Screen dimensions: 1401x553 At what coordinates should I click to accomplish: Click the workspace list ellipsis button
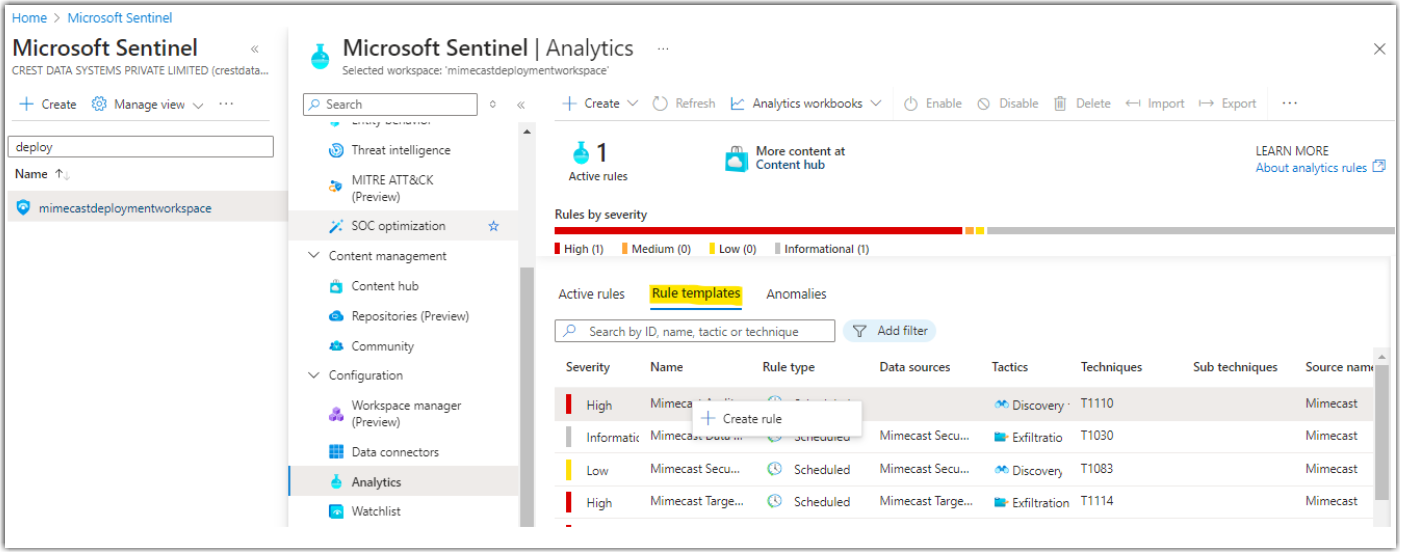coord(226,104)
